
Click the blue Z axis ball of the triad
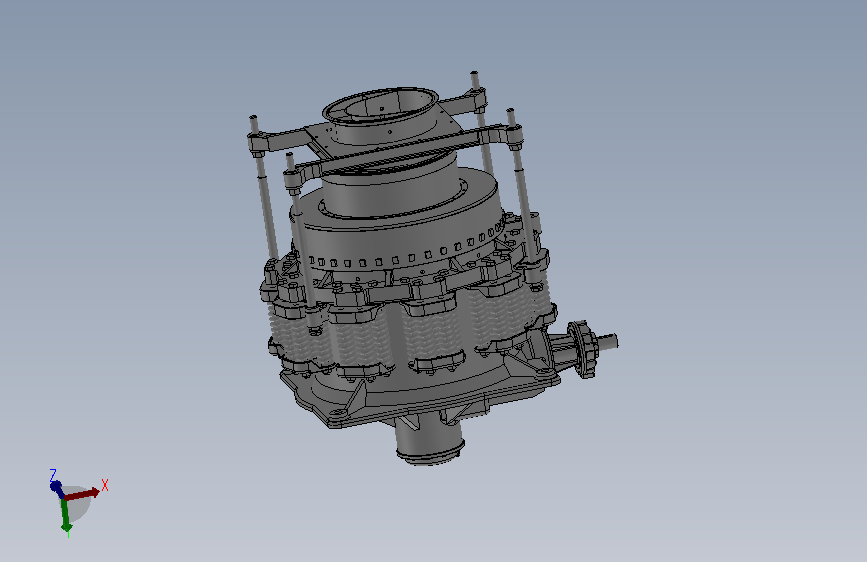56,487
